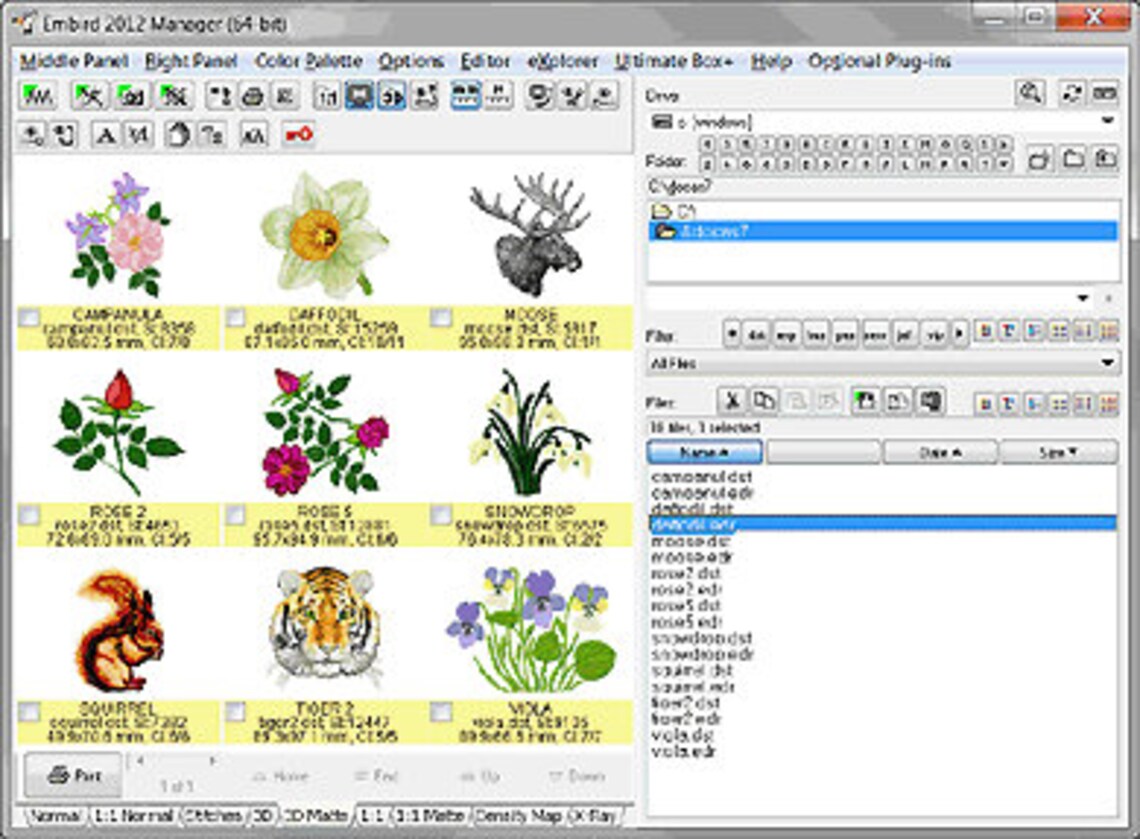Click the red key password protection icon
The image size is (1140, 839).
300,134
